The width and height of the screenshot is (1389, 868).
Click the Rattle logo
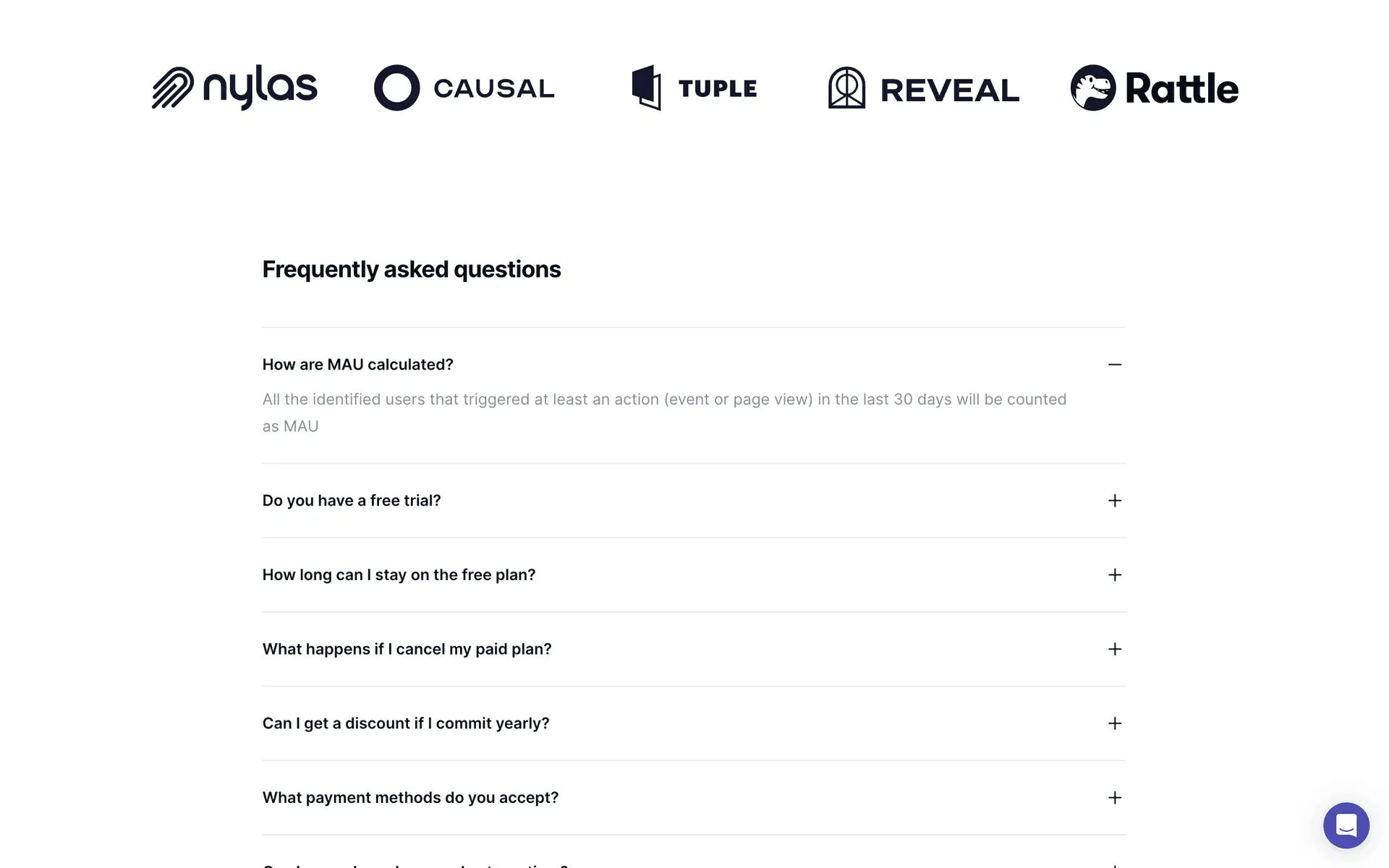[x=1154, y=88]
